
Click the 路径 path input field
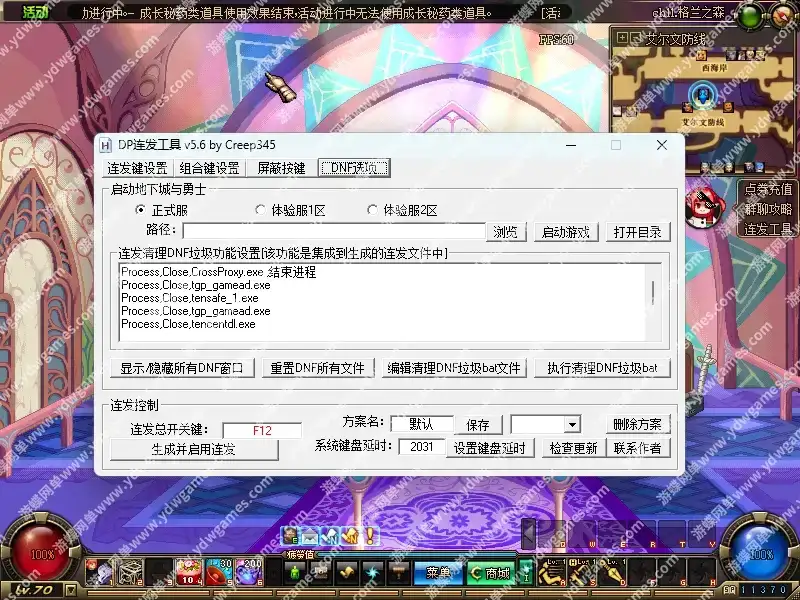pyautogui.click(x=334, y=231)
